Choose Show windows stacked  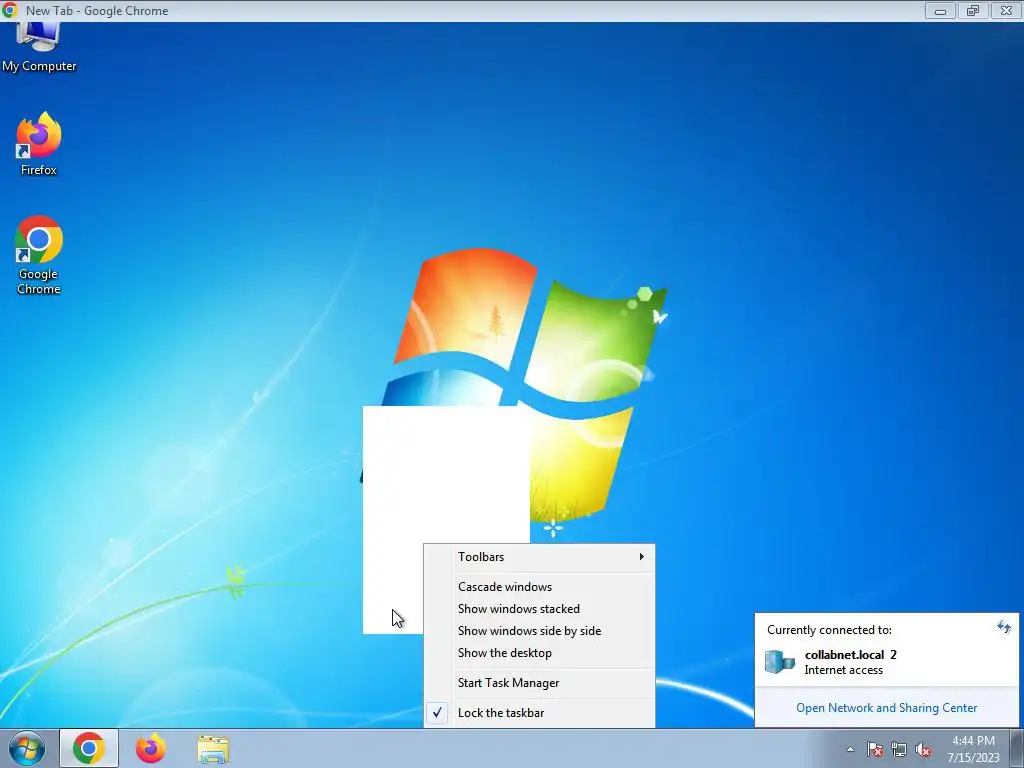tap(539, 609)
